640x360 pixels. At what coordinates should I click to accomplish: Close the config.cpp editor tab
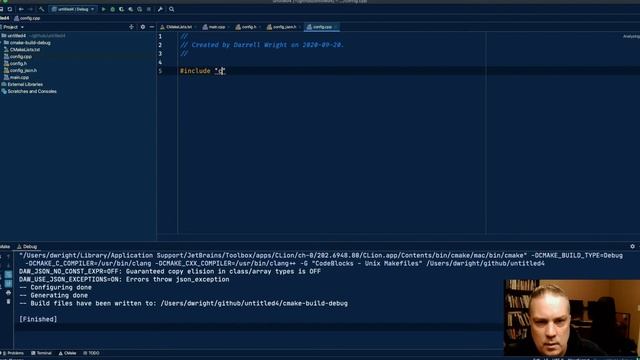pyautogui.click(x=336, y=27)
